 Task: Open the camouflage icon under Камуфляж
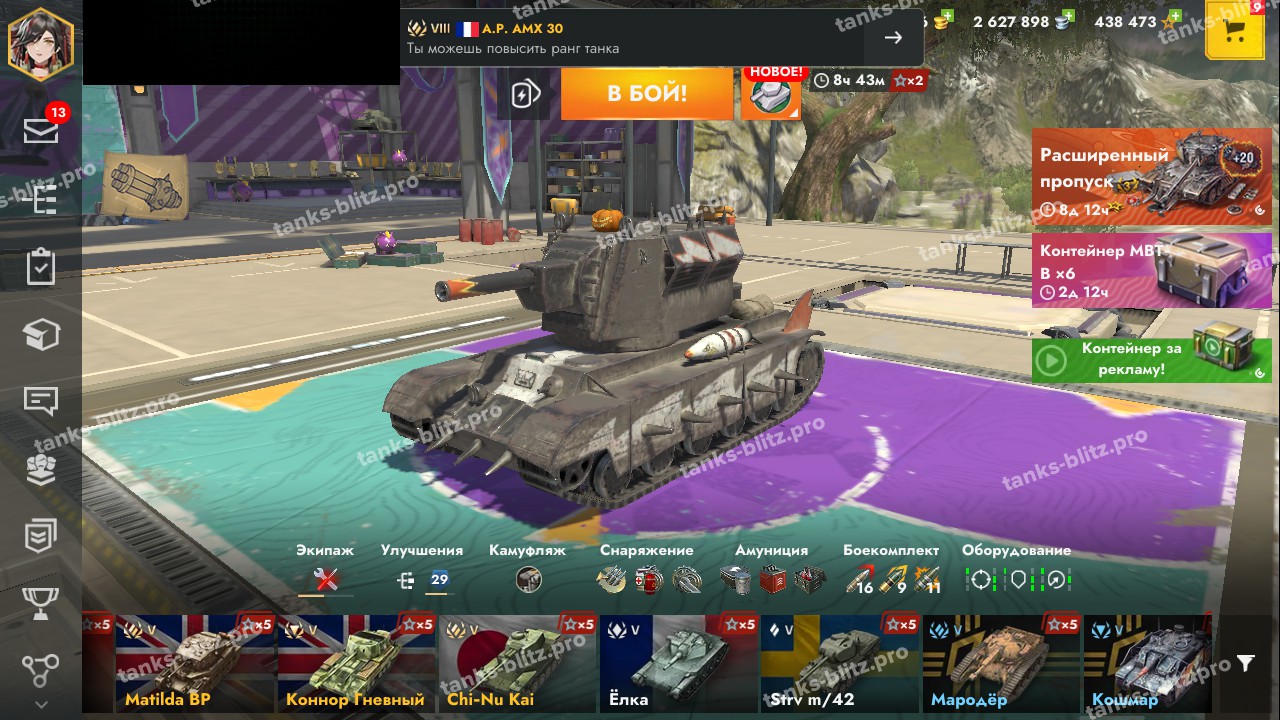tap(529, 579)
